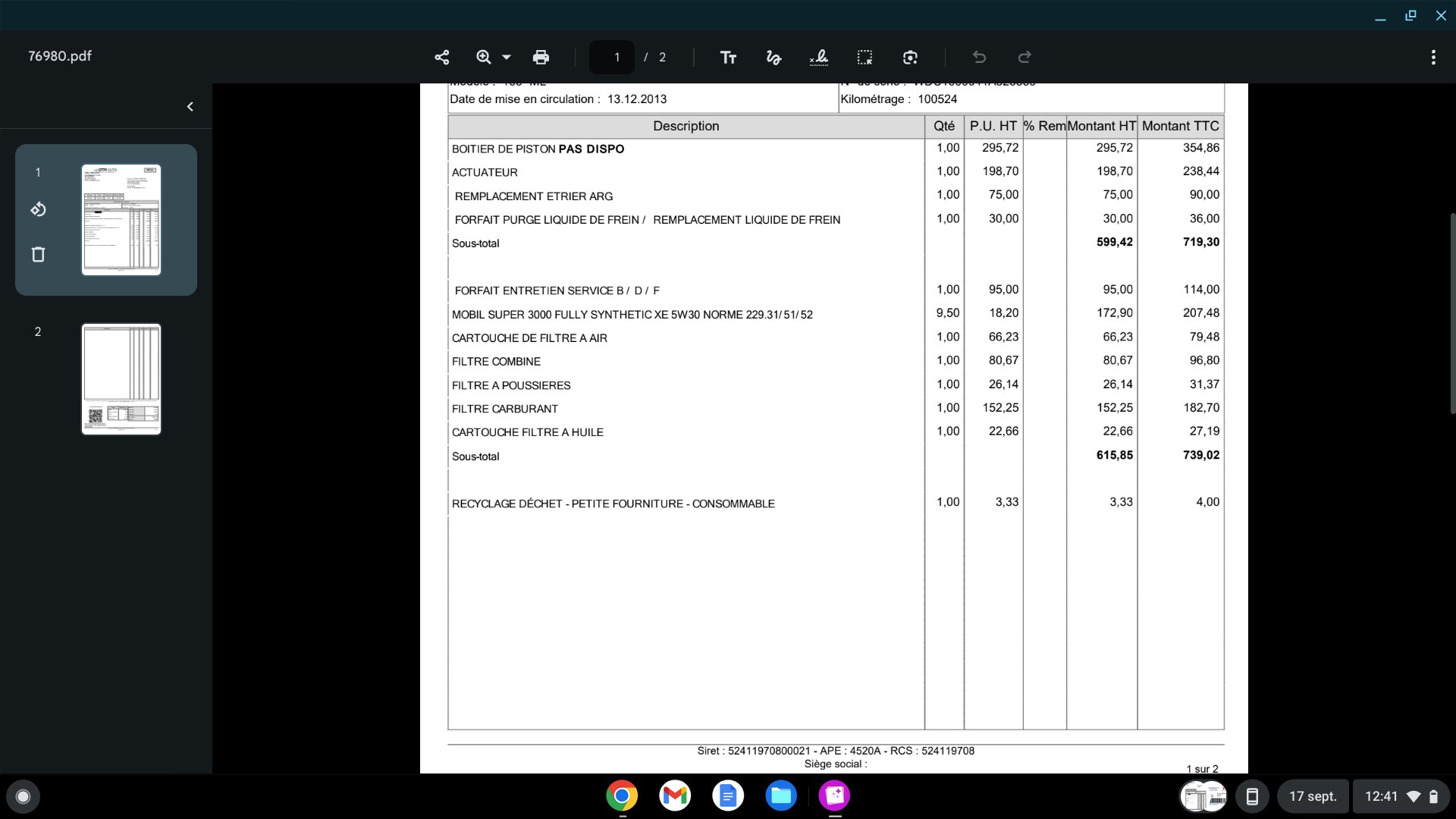Open the launcher circle button
The width and height of the screenshot is (1456, 819).
23,796
